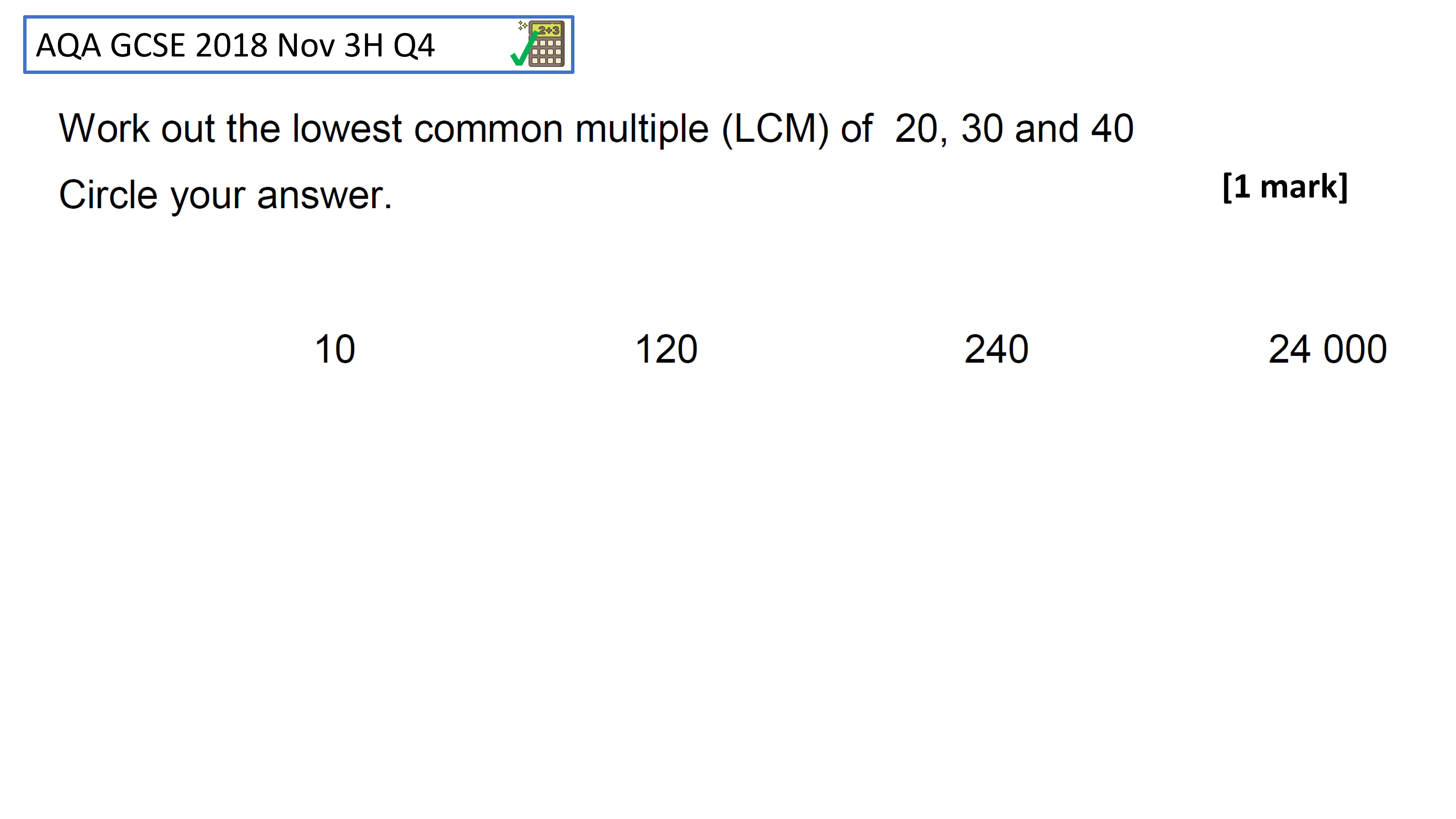Select the answer option 10
The image size is (1456, 819).
pyautogui.click(x=334, y=349)
